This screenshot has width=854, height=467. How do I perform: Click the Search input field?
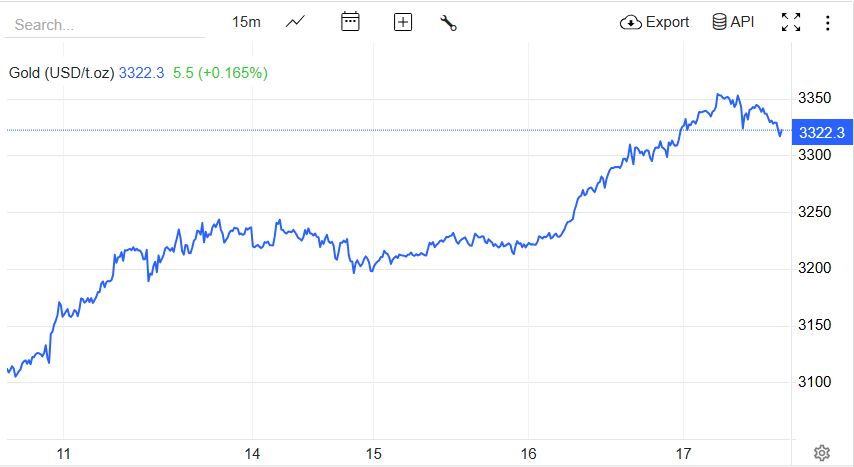(x=105, y=24)
